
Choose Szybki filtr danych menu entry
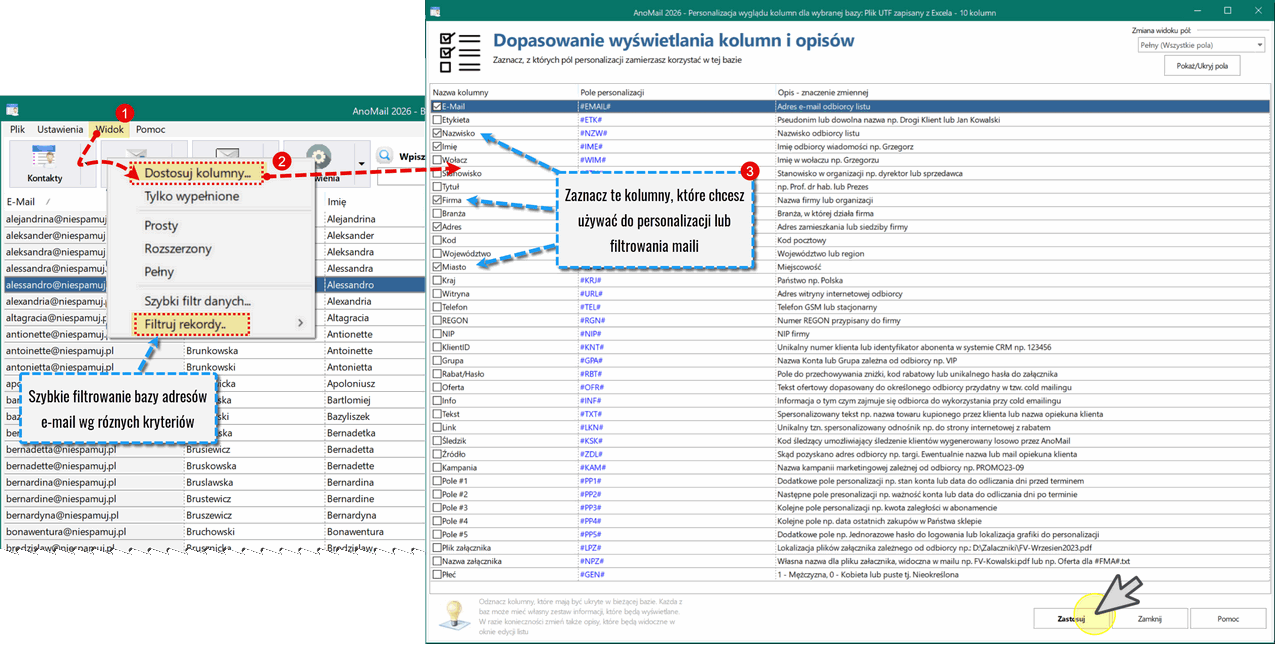click(198, 301)
